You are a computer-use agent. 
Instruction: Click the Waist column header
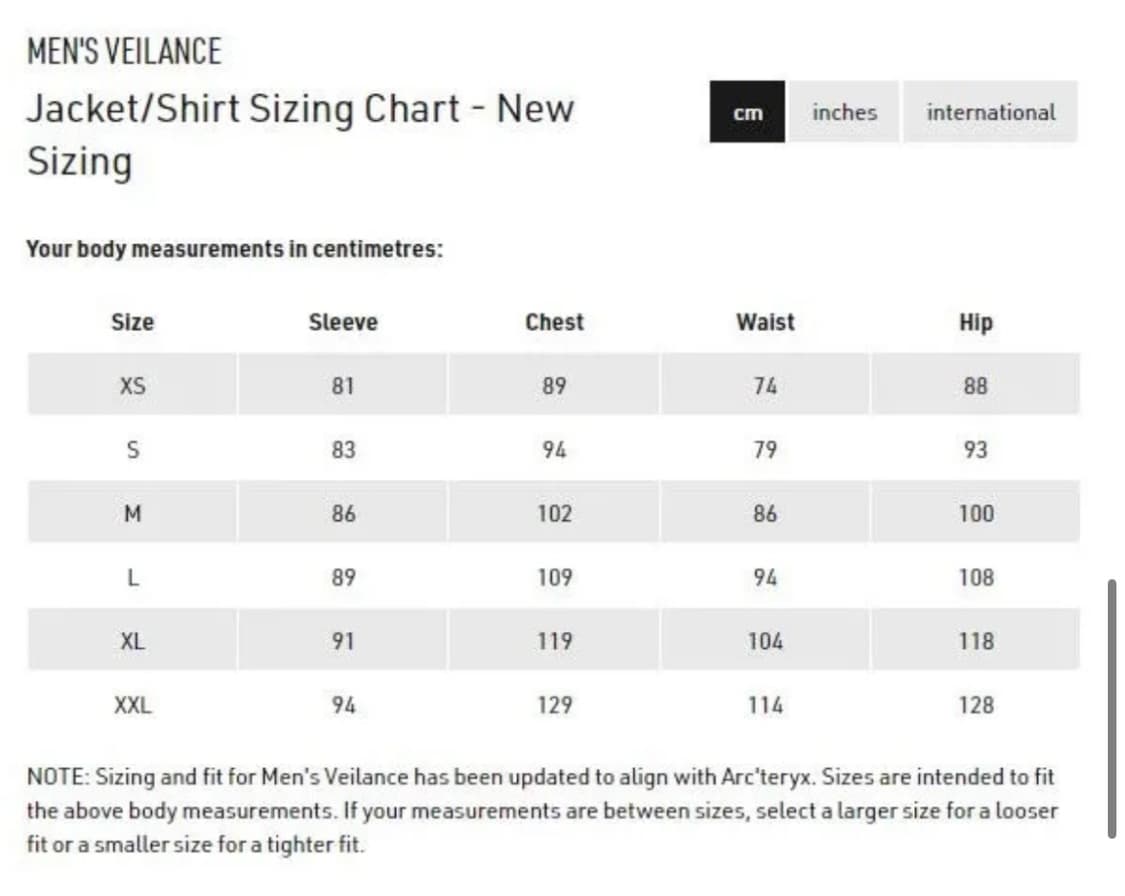[765, 322]
